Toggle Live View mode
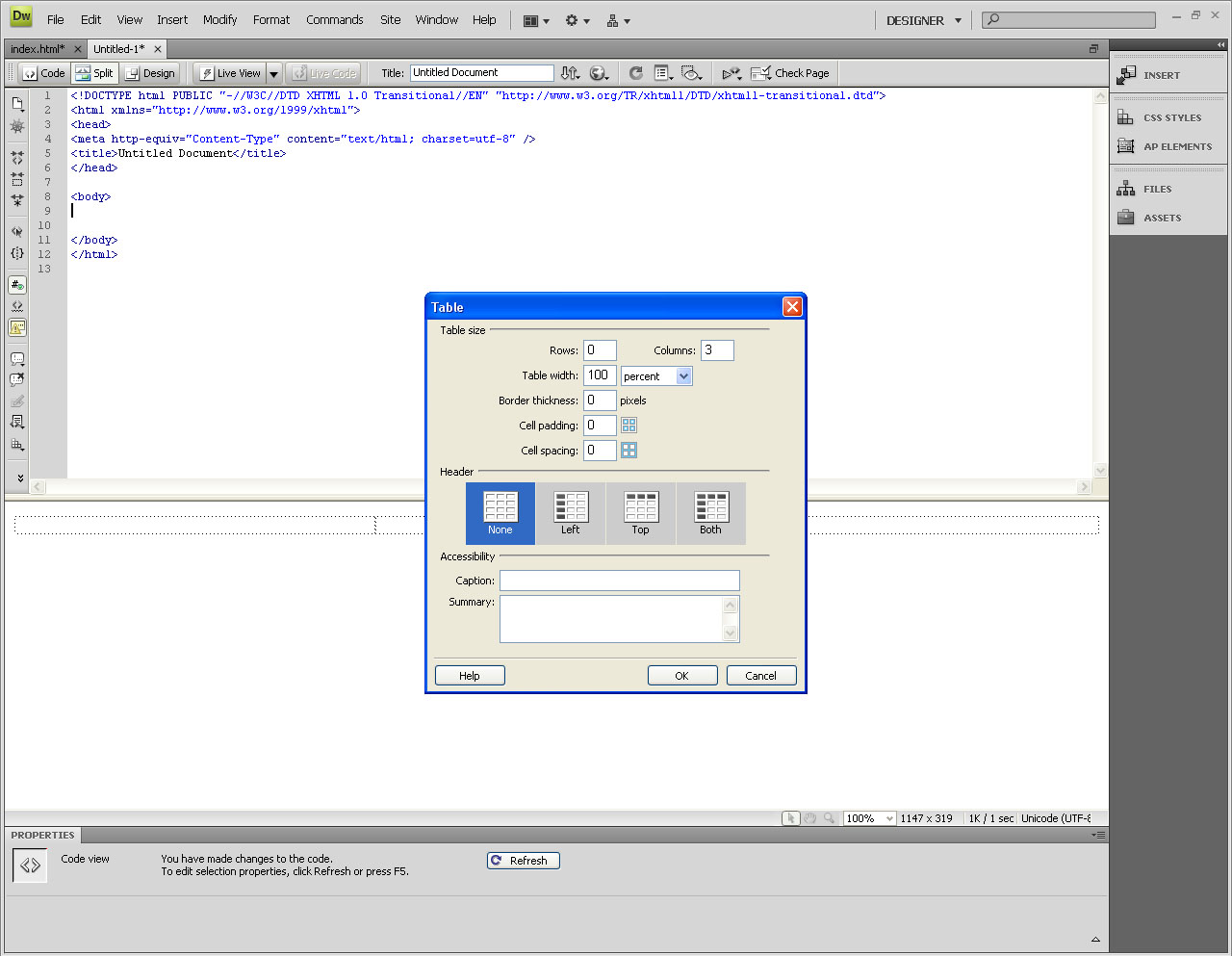 230,73
